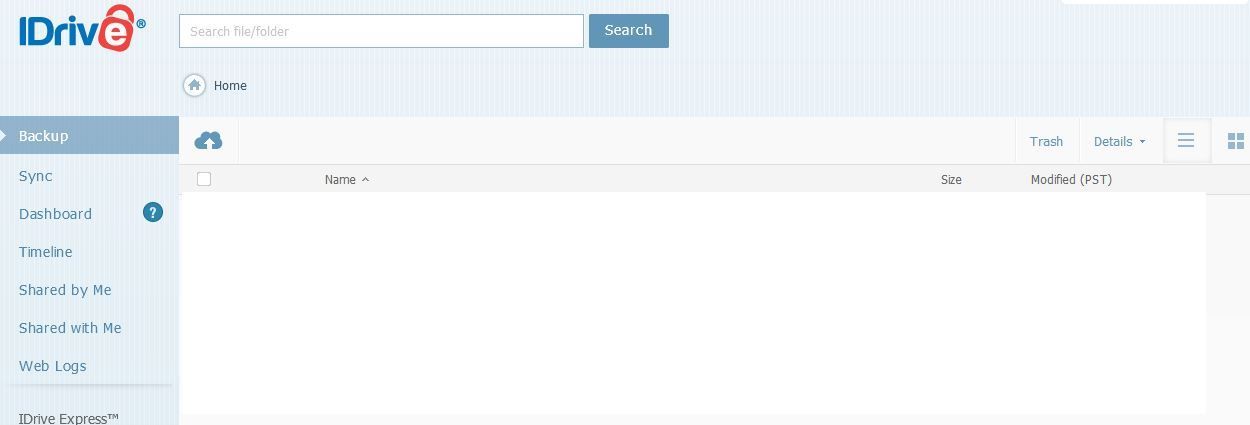
Task: Open Shared by Me
Action: (65, 290)
